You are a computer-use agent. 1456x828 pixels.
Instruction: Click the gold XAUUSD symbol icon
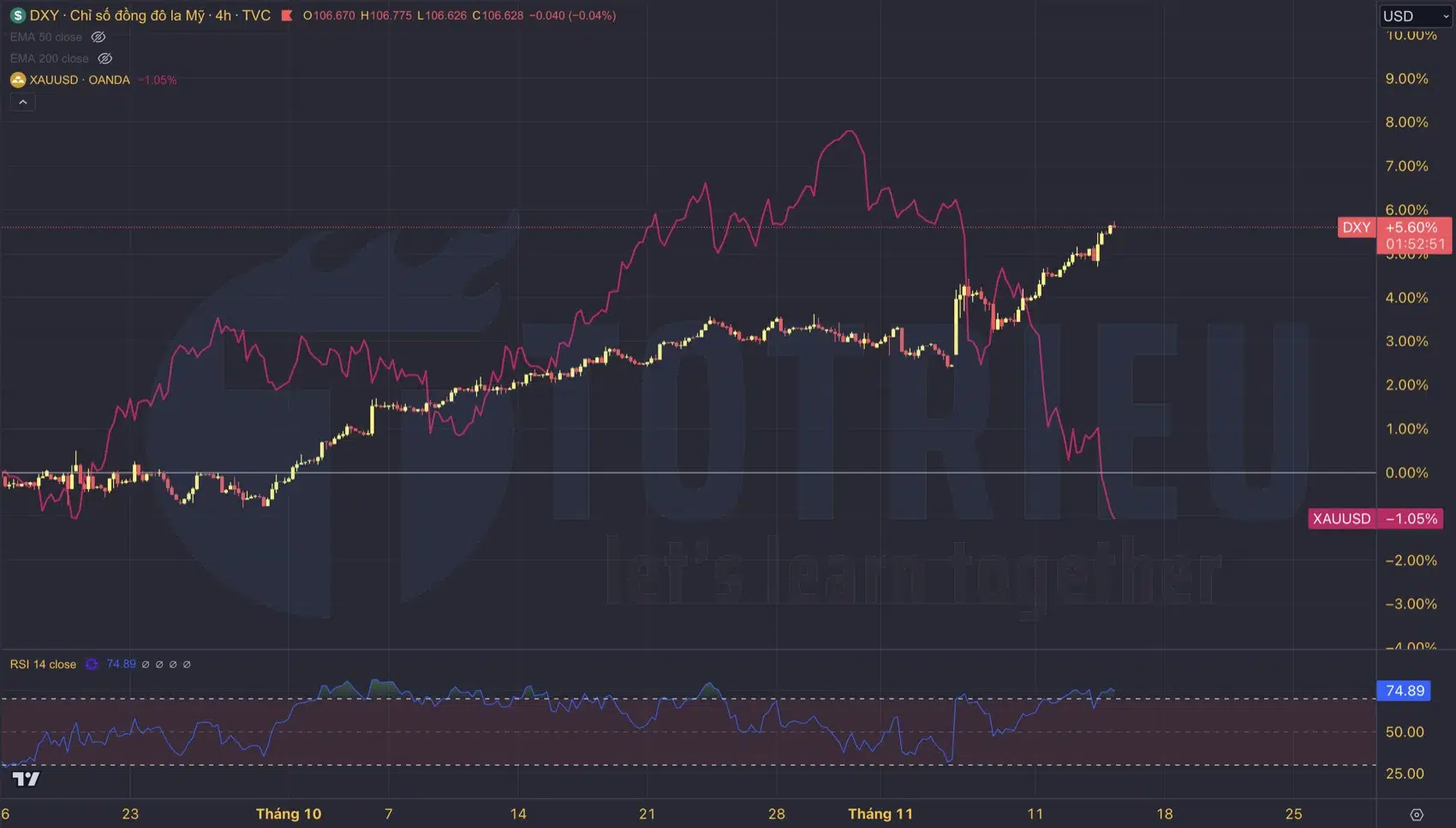(17, 80)
